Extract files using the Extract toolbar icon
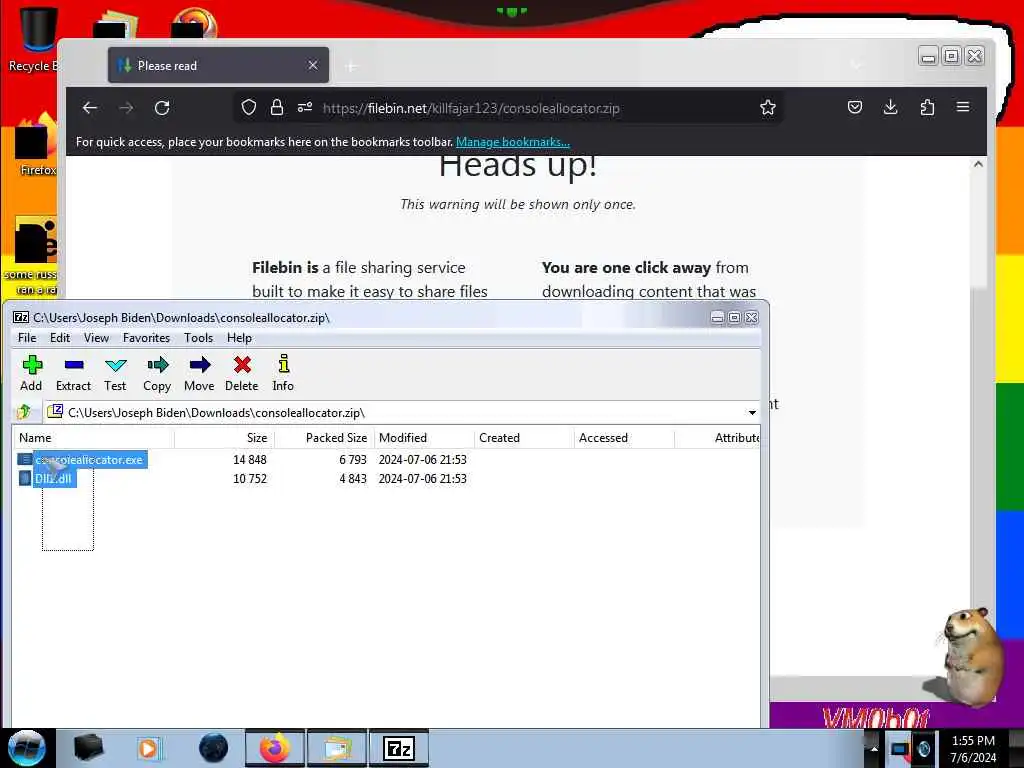This screenshot has height=768, width=1024. pyautogui.click(x=73, y=373)
